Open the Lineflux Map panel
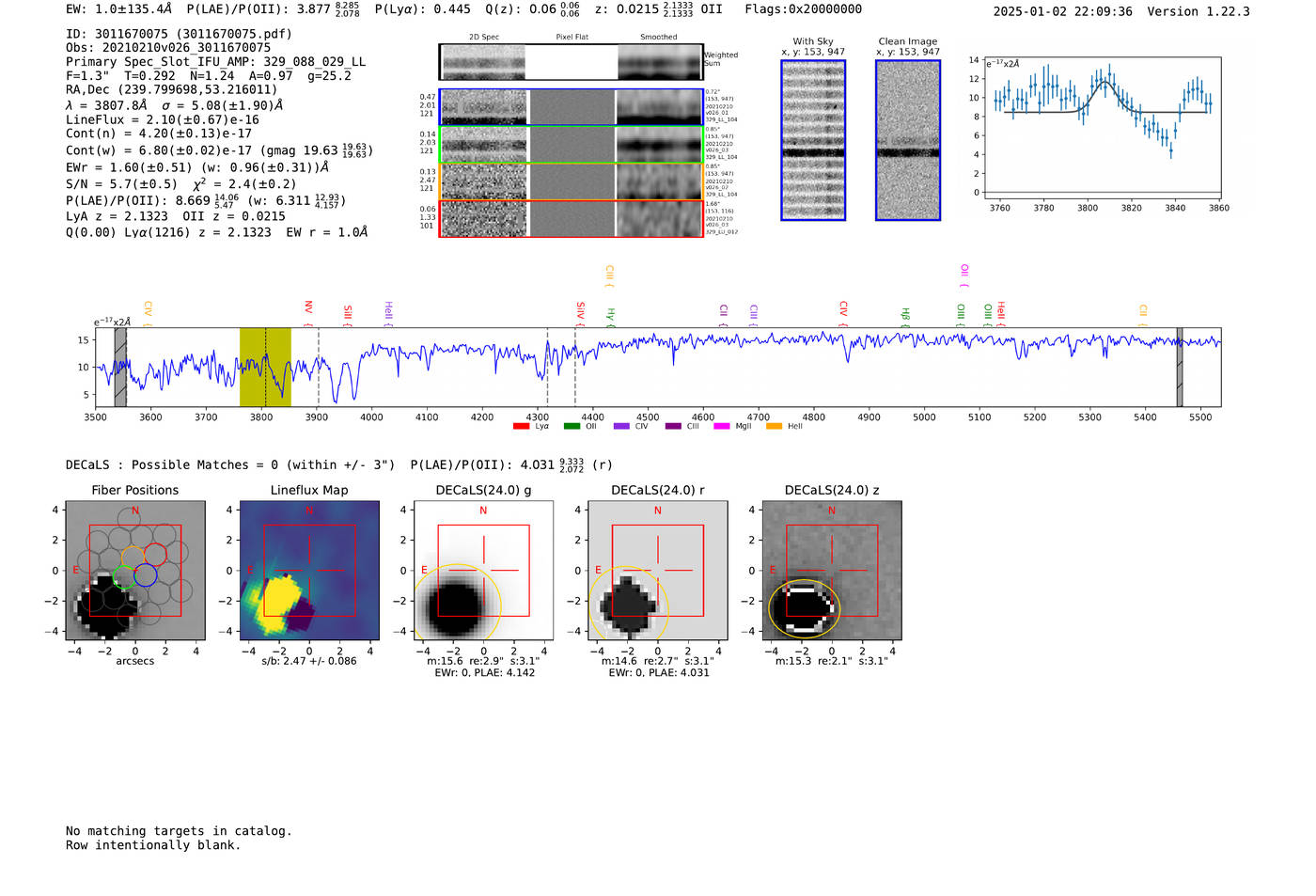The height and width of the screenshot is (896, 1316). point(309,571)
